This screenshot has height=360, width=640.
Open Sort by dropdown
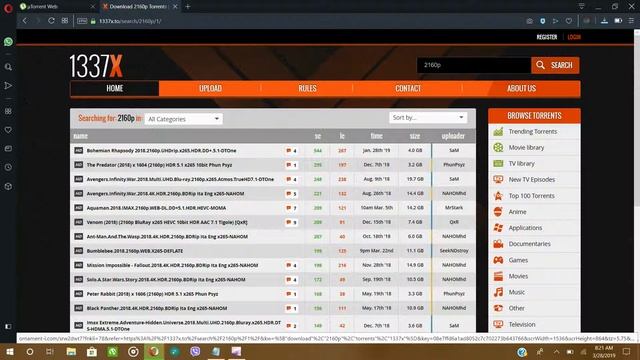(428, 118)
